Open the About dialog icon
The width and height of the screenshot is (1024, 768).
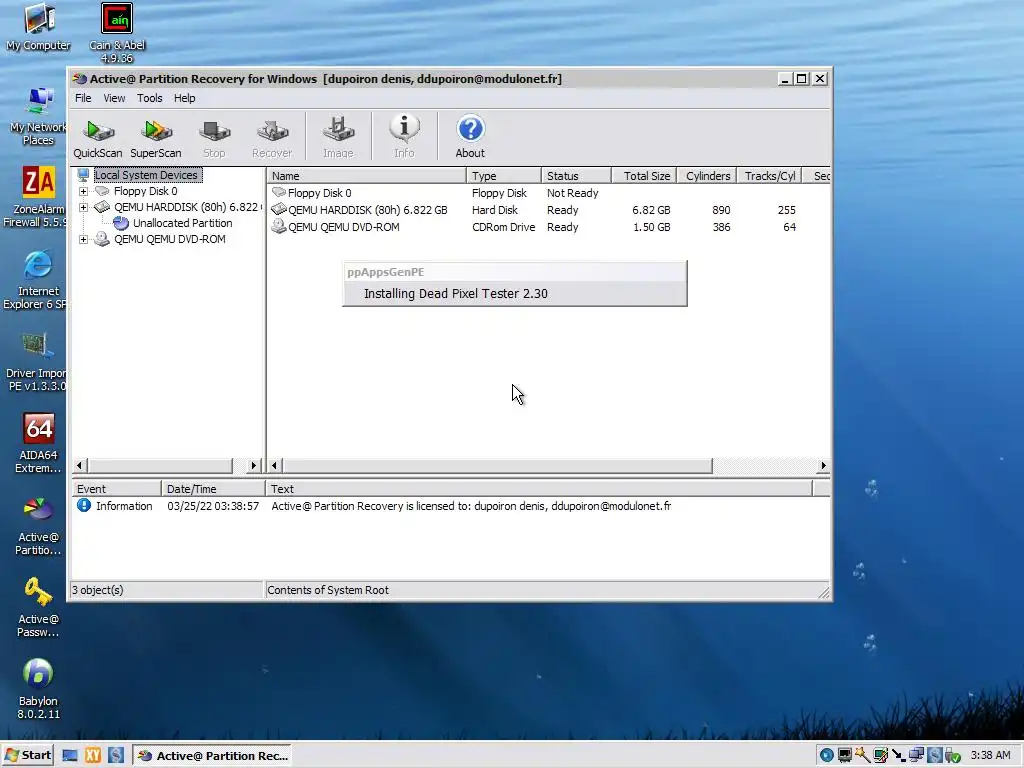point(470,138)
